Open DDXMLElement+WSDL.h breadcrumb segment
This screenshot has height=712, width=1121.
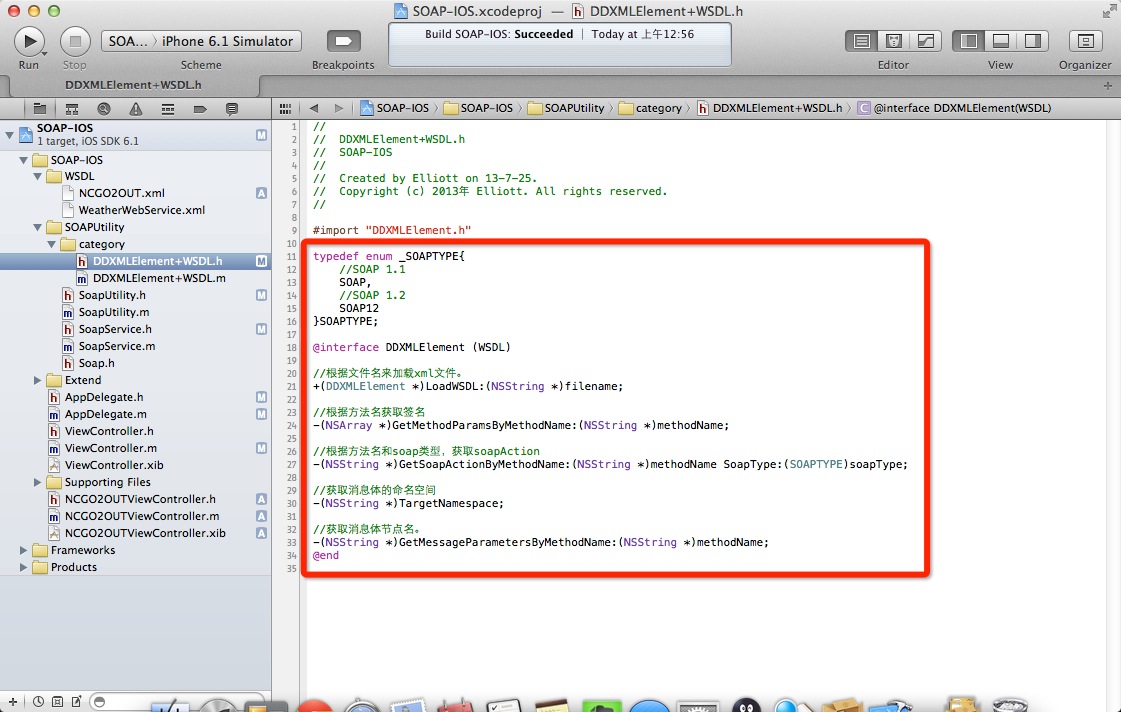770,108
